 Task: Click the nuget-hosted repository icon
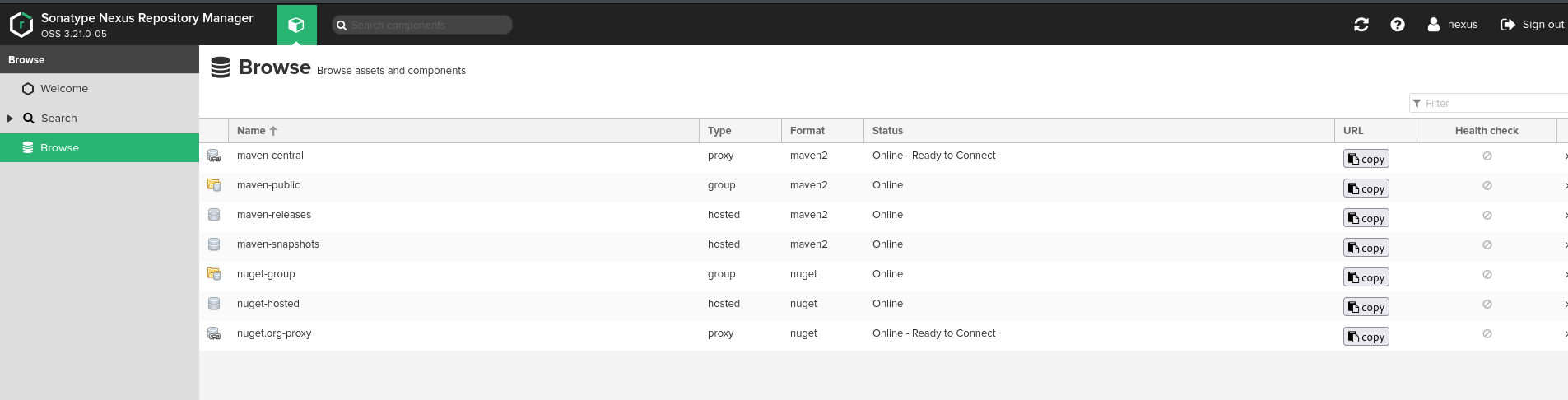(x=214, y=304)
